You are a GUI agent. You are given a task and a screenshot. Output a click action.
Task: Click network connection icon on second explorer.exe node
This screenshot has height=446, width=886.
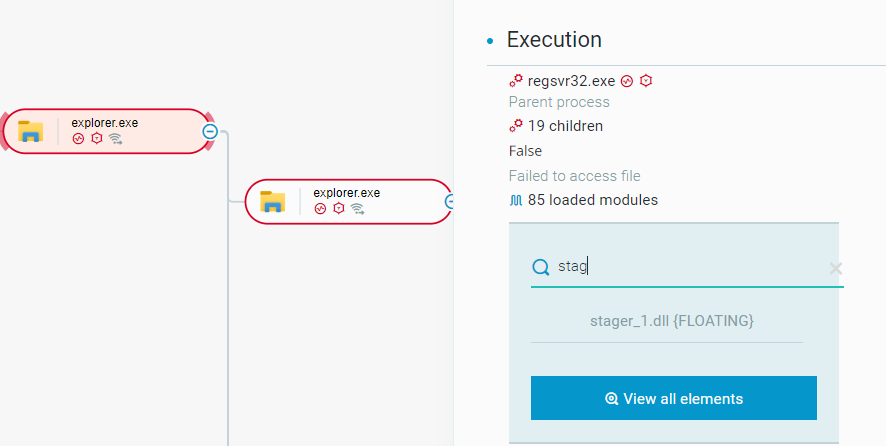[x=357, y=209]
